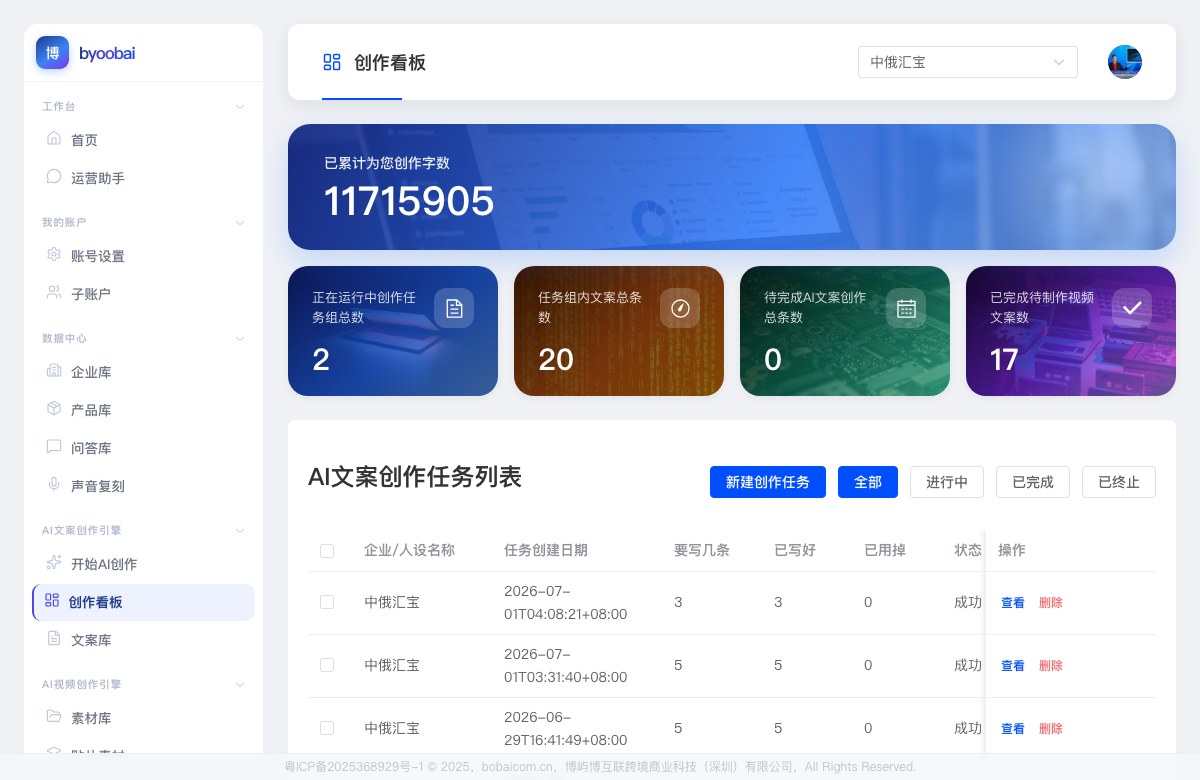Open 账号设置 gear icon
Image resolution: width=1200 pixels, height=780 pixels.
point(54,255)
